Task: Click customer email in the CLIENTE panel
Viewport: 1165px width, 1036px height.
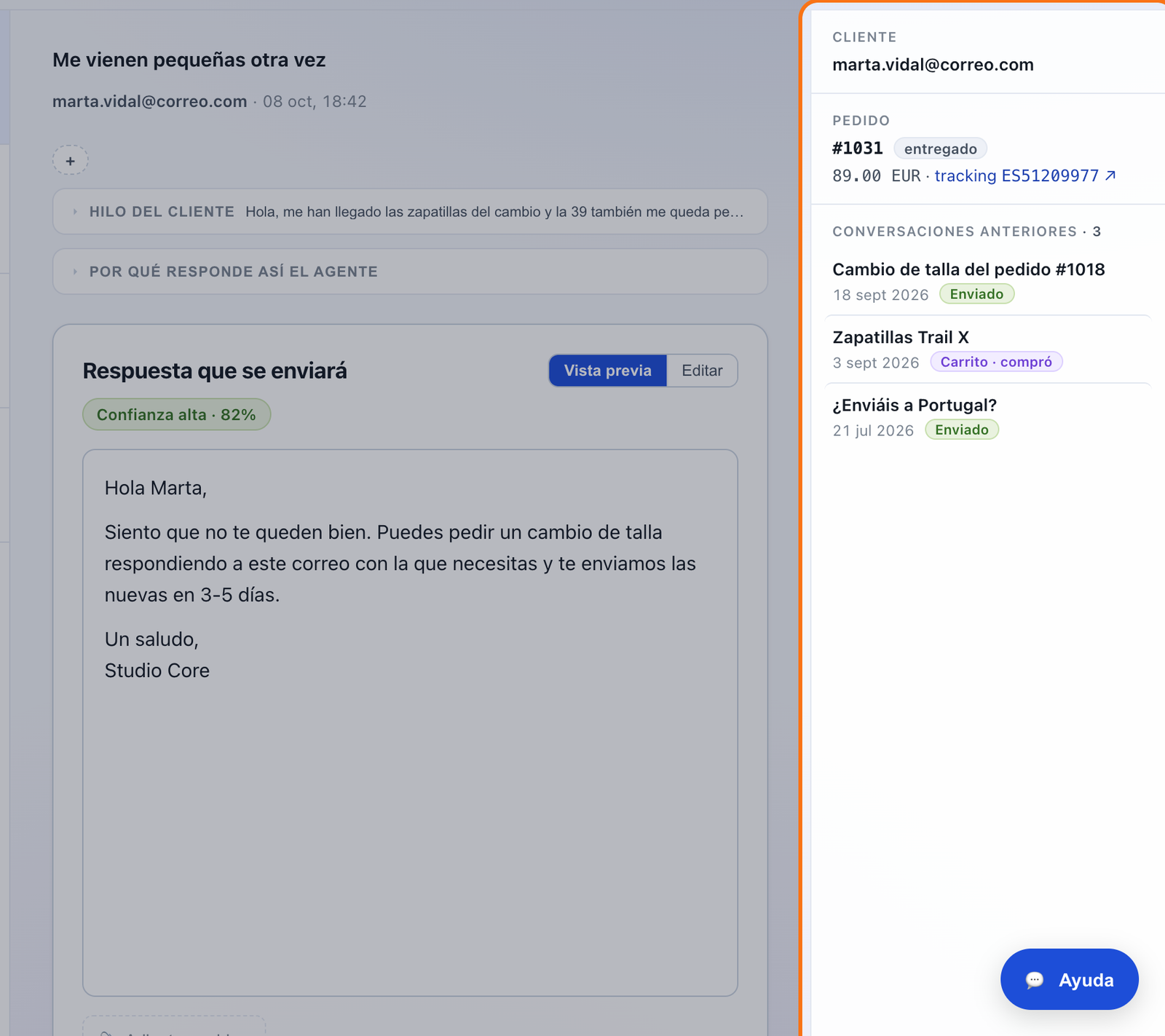Action: (933, 65)
